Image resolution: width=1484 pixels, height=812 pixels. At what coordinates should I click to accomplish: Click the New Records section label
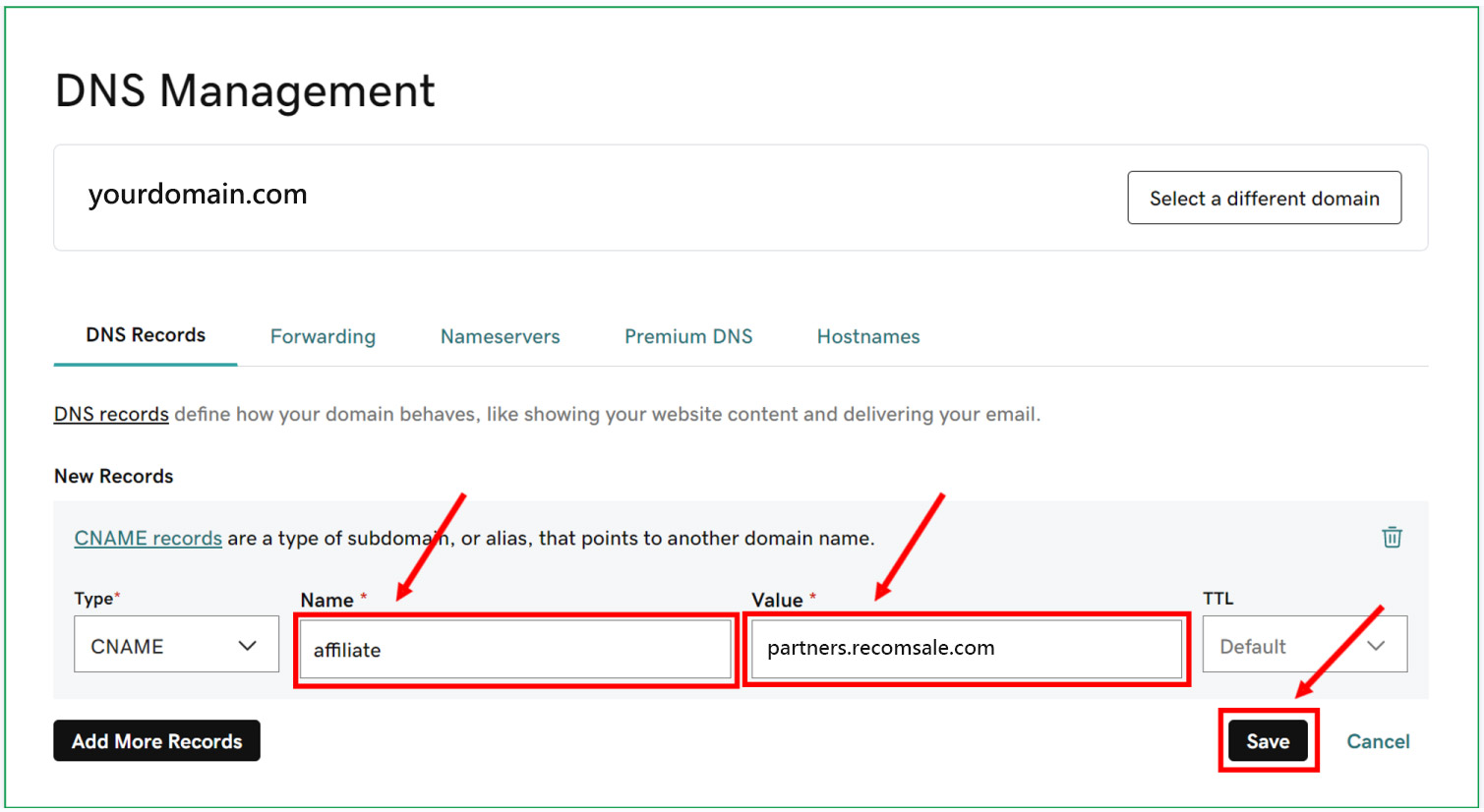tap(113, 476)
